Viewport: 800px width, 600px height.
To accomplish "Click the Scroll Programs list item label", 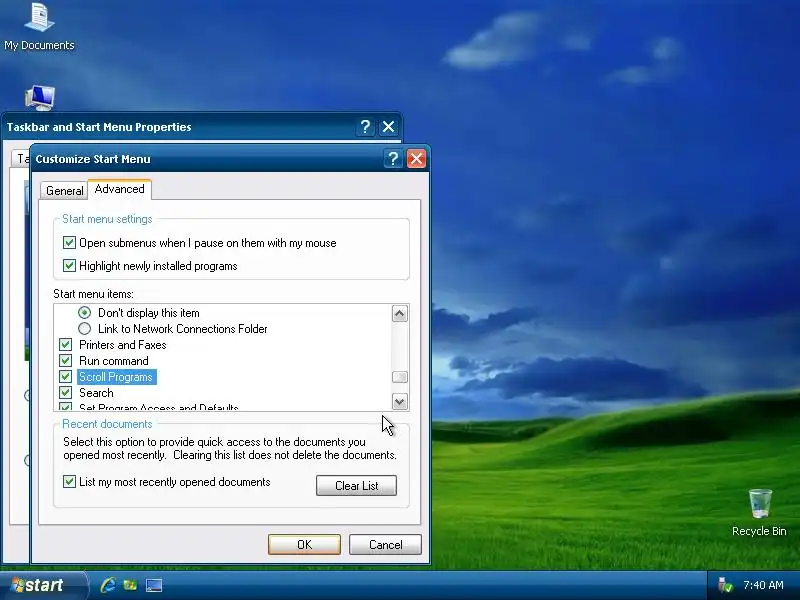I will tap(116, 377).
